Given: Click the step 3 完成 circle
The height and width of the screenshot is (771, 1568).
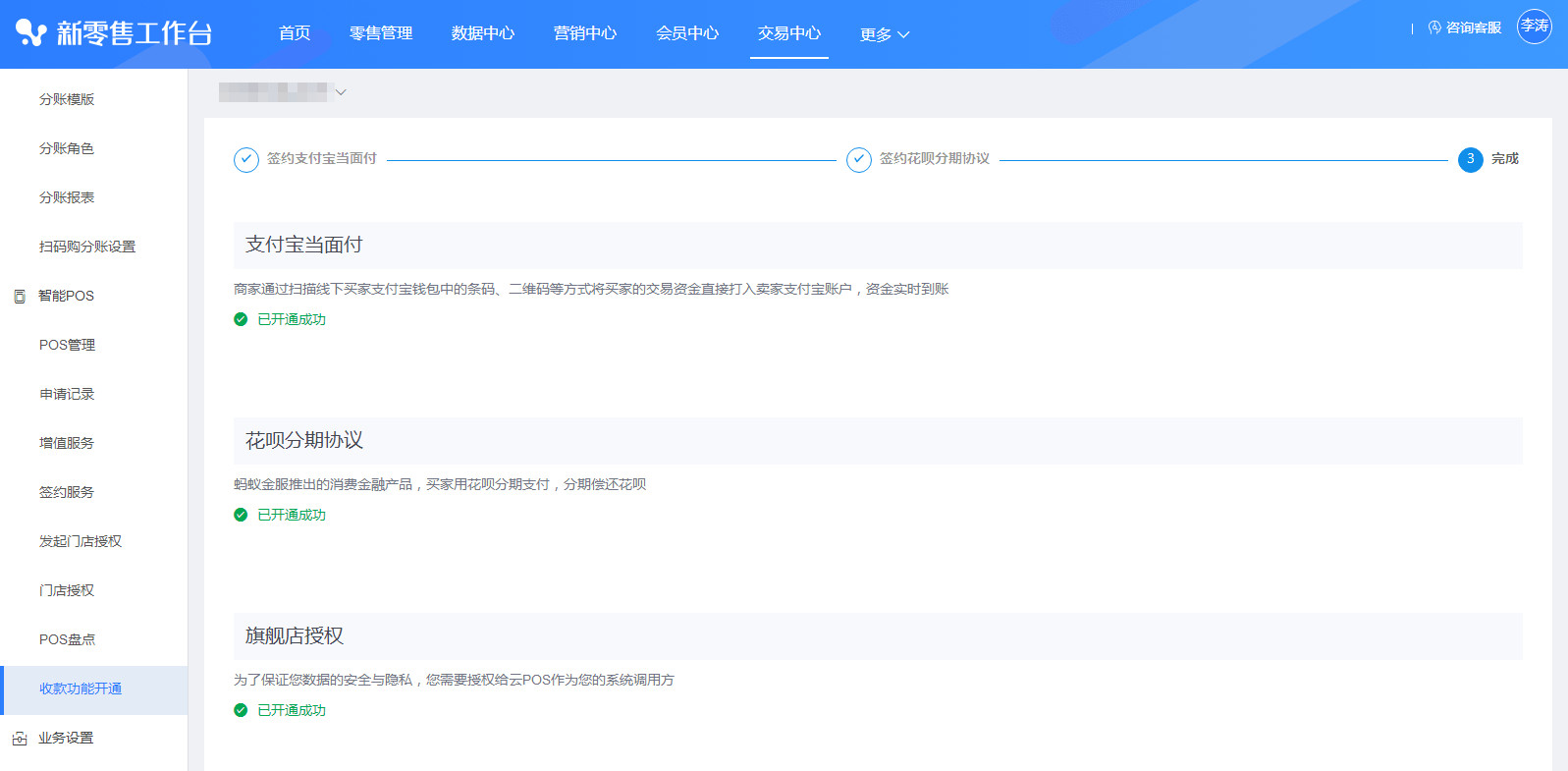Looking at the screenshot, I should tap(1471, 159).
